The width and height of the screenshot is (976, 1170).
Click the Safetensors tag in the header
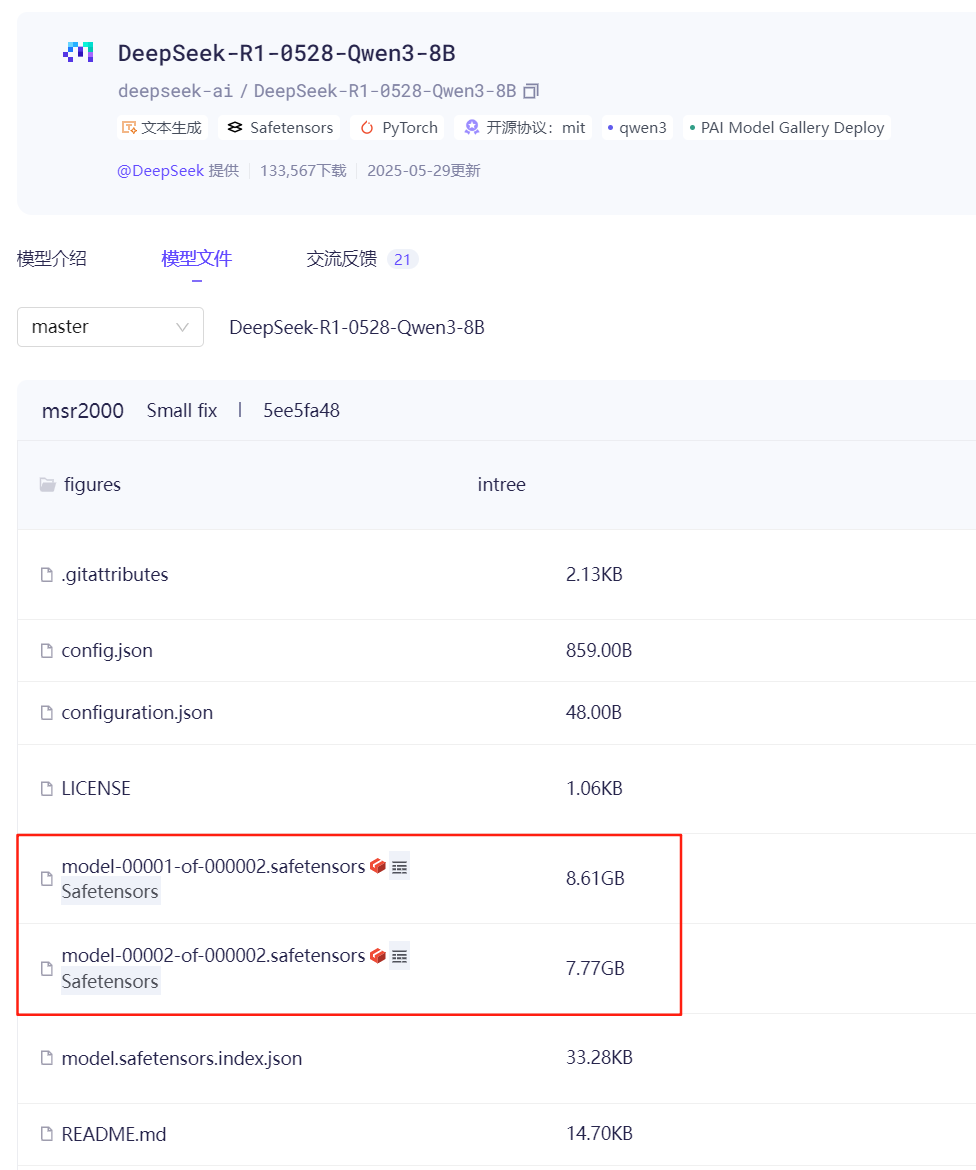tap(279, 128)
